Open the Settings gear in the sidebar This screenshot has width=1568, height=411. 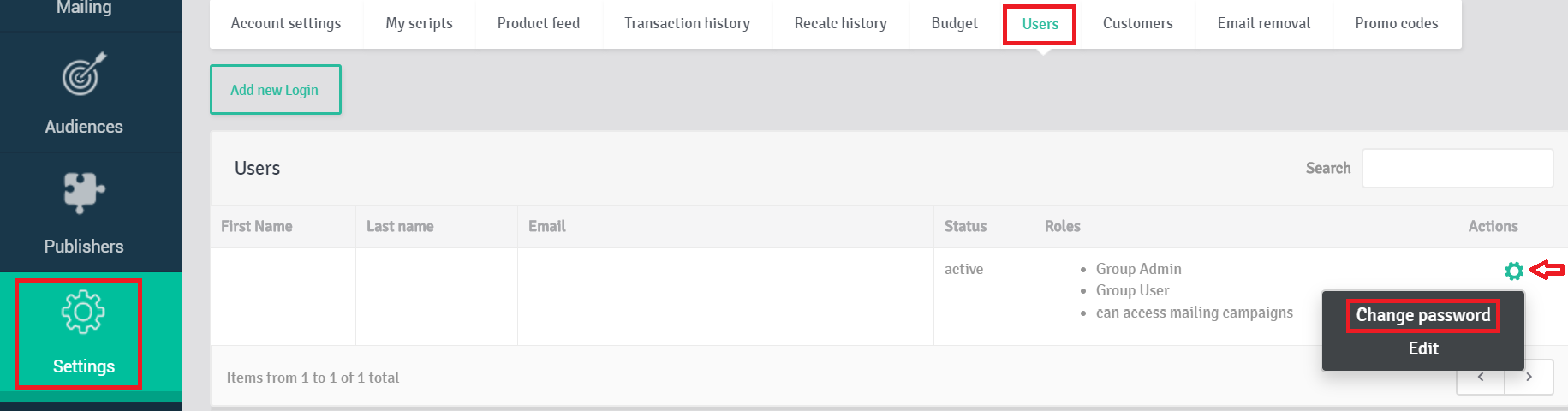[83, 312]
